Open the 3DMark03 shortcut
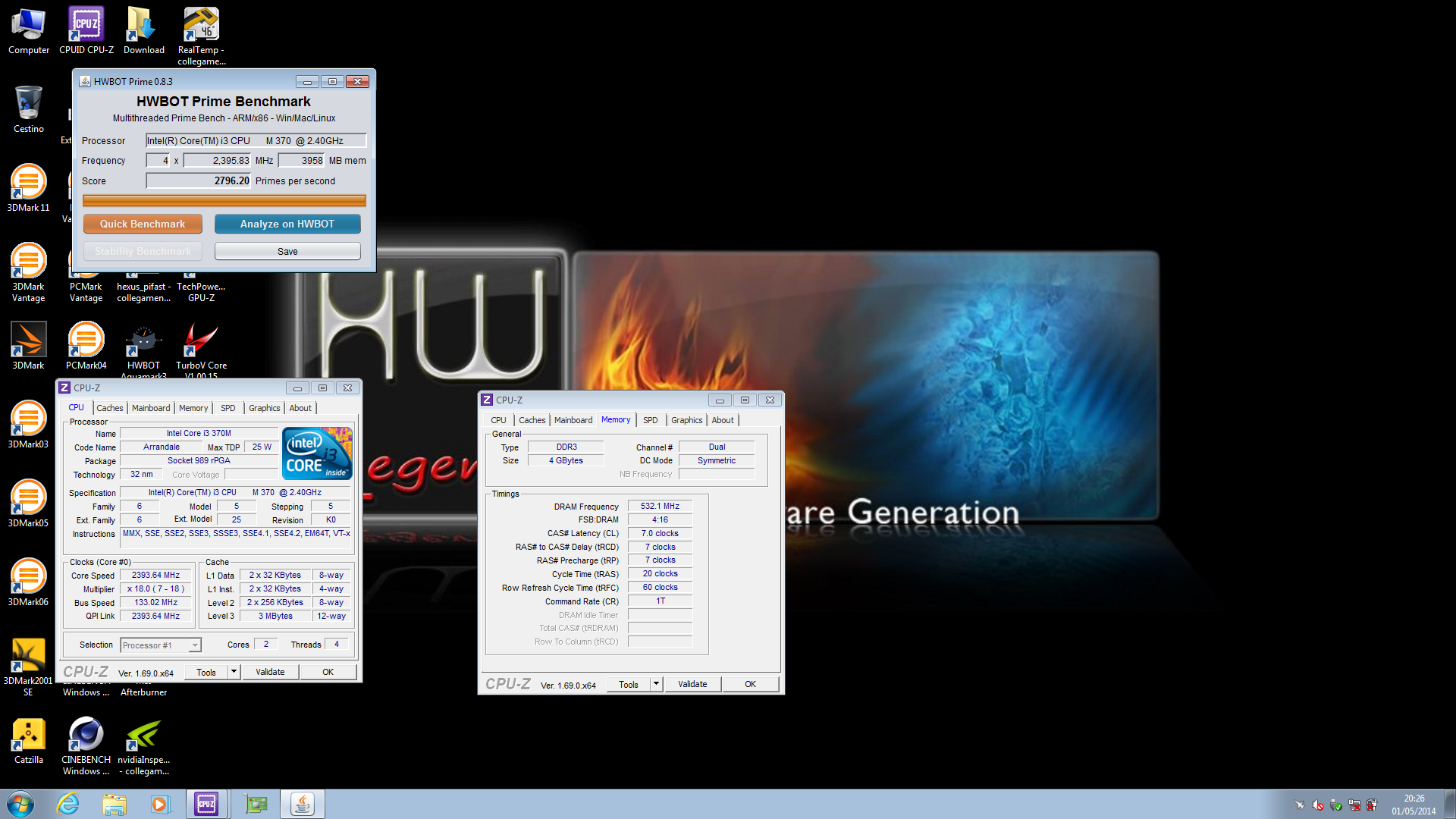 pos(29,425)
